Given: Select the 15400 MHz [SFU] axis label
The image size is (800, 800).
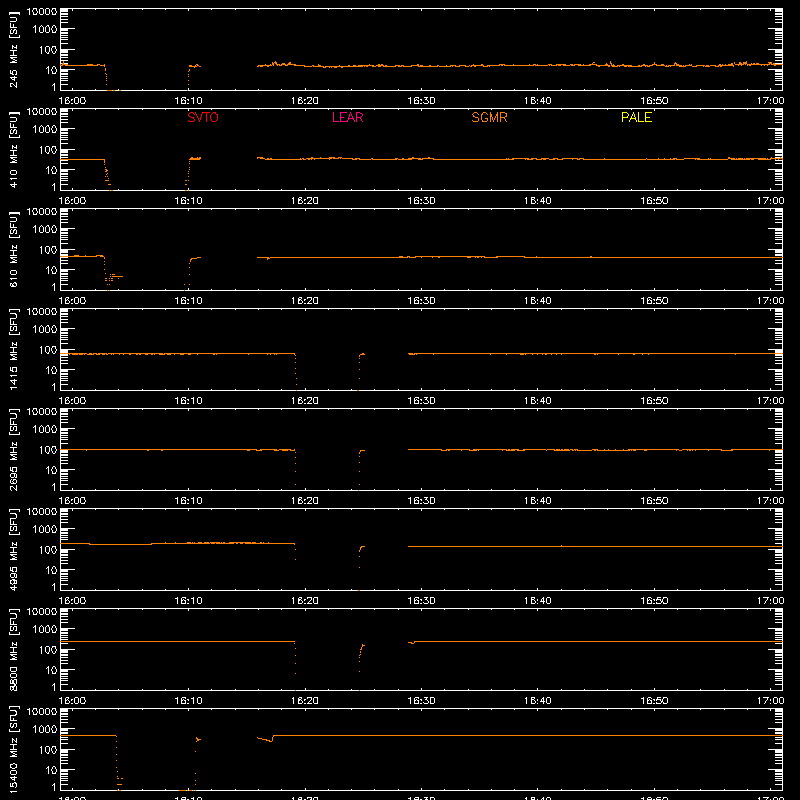Looking at the screenshot, I should coord(14,749).
